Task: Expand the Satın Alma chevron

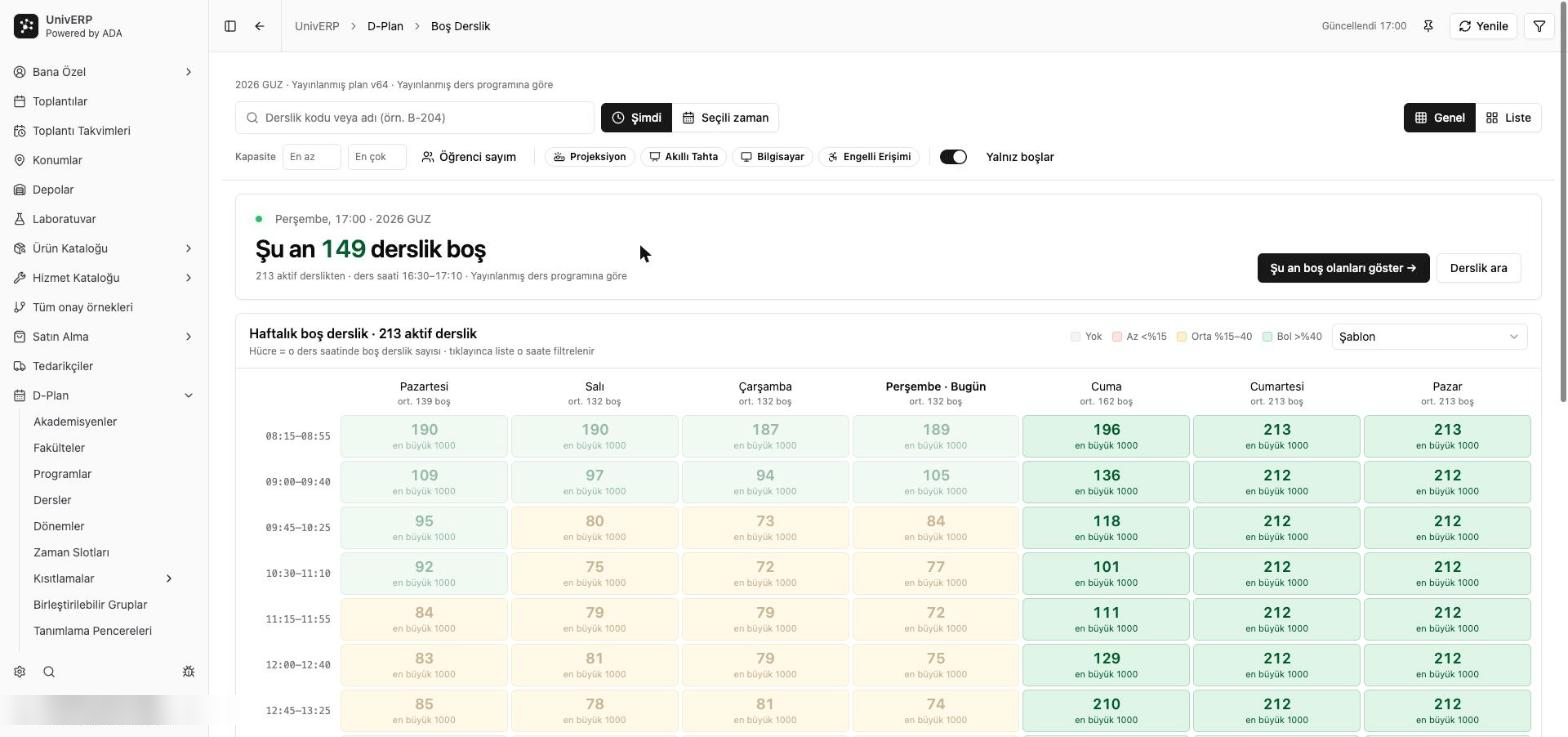Action: coord(188,337)
